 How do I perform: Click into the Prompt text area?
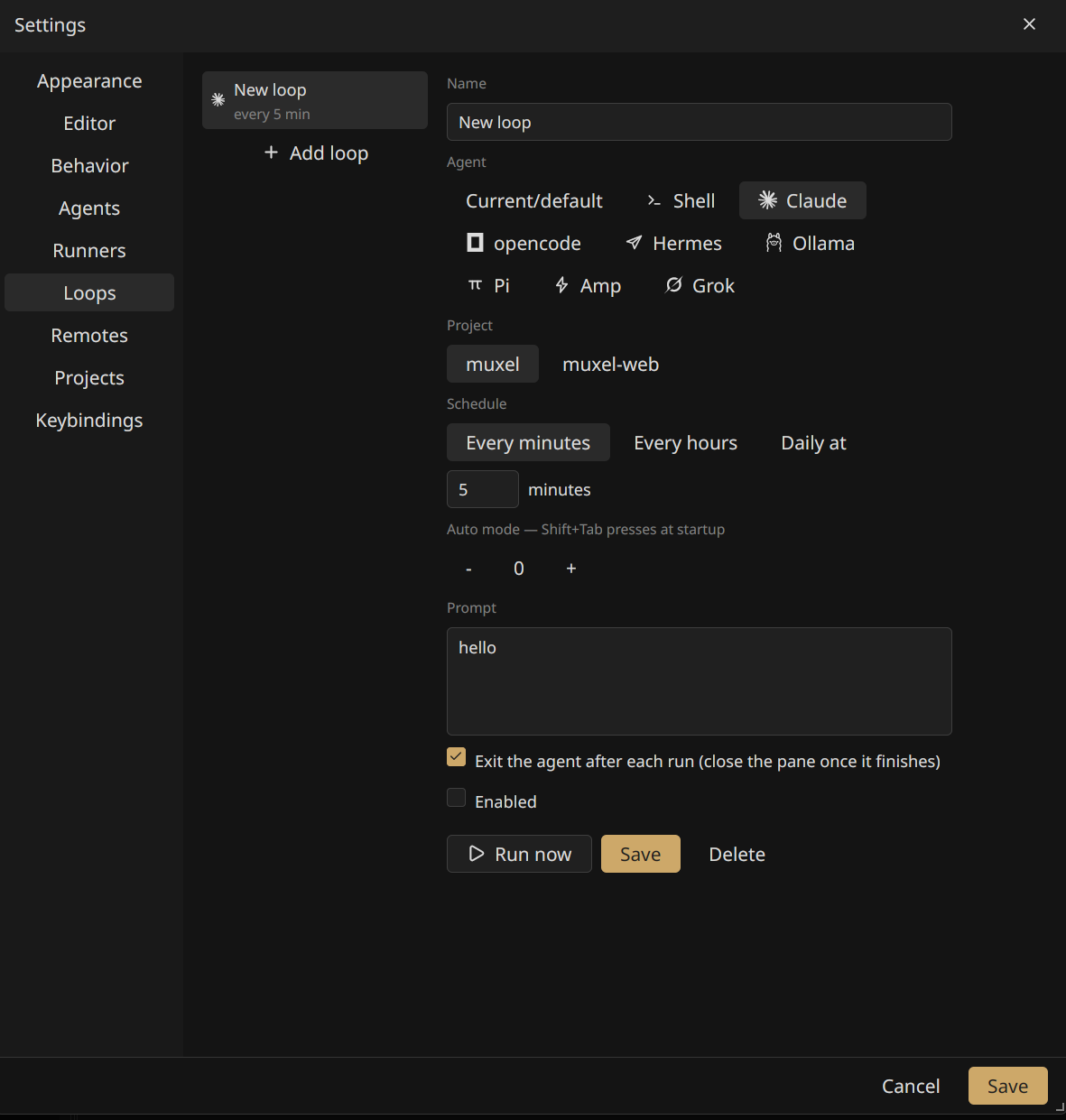pos(700,681)
